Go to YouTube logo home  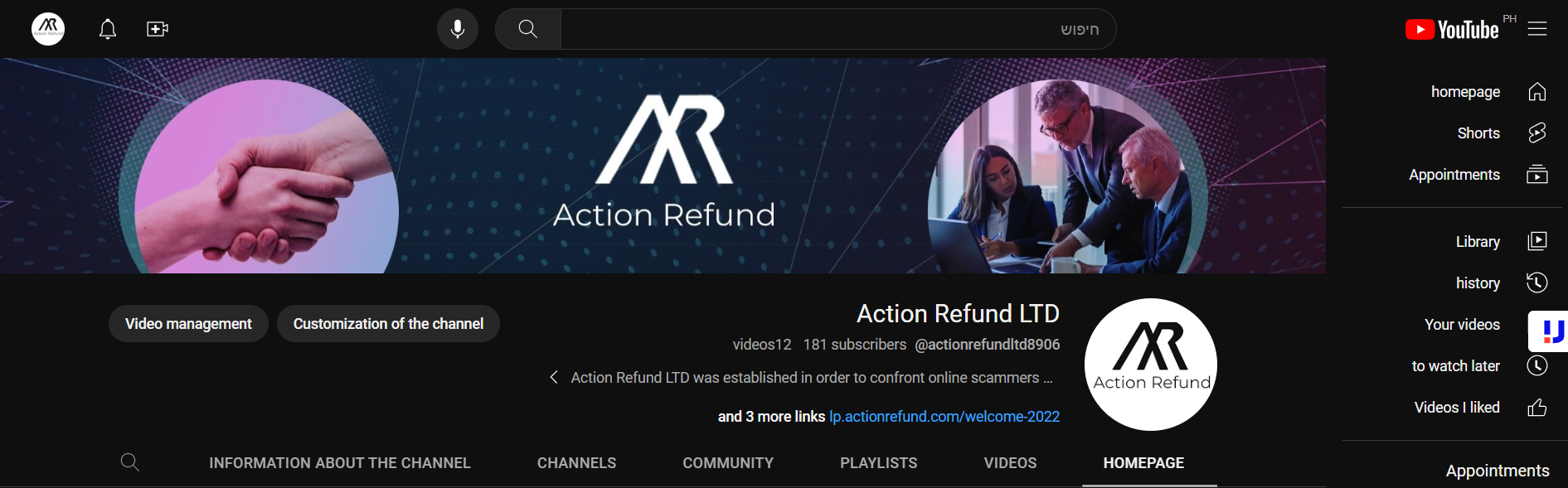pyautogui.click(x=1452, y=29)
